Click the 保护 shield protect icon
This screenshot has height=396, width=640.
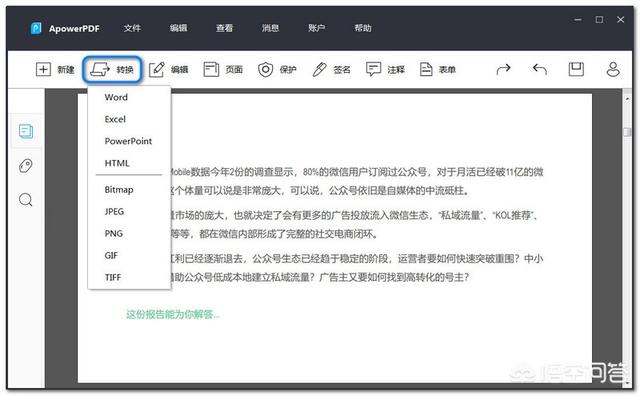coord(265,69)
